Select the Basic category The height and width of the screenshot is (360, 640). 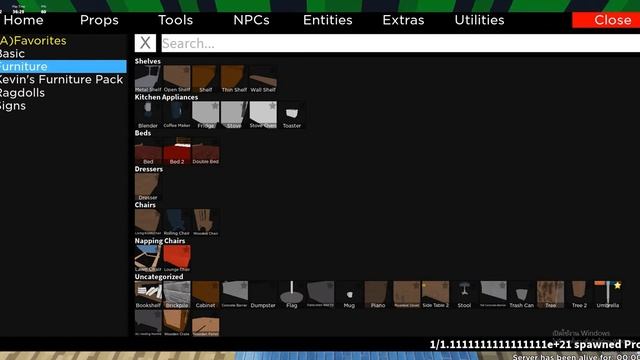(63, 53)
